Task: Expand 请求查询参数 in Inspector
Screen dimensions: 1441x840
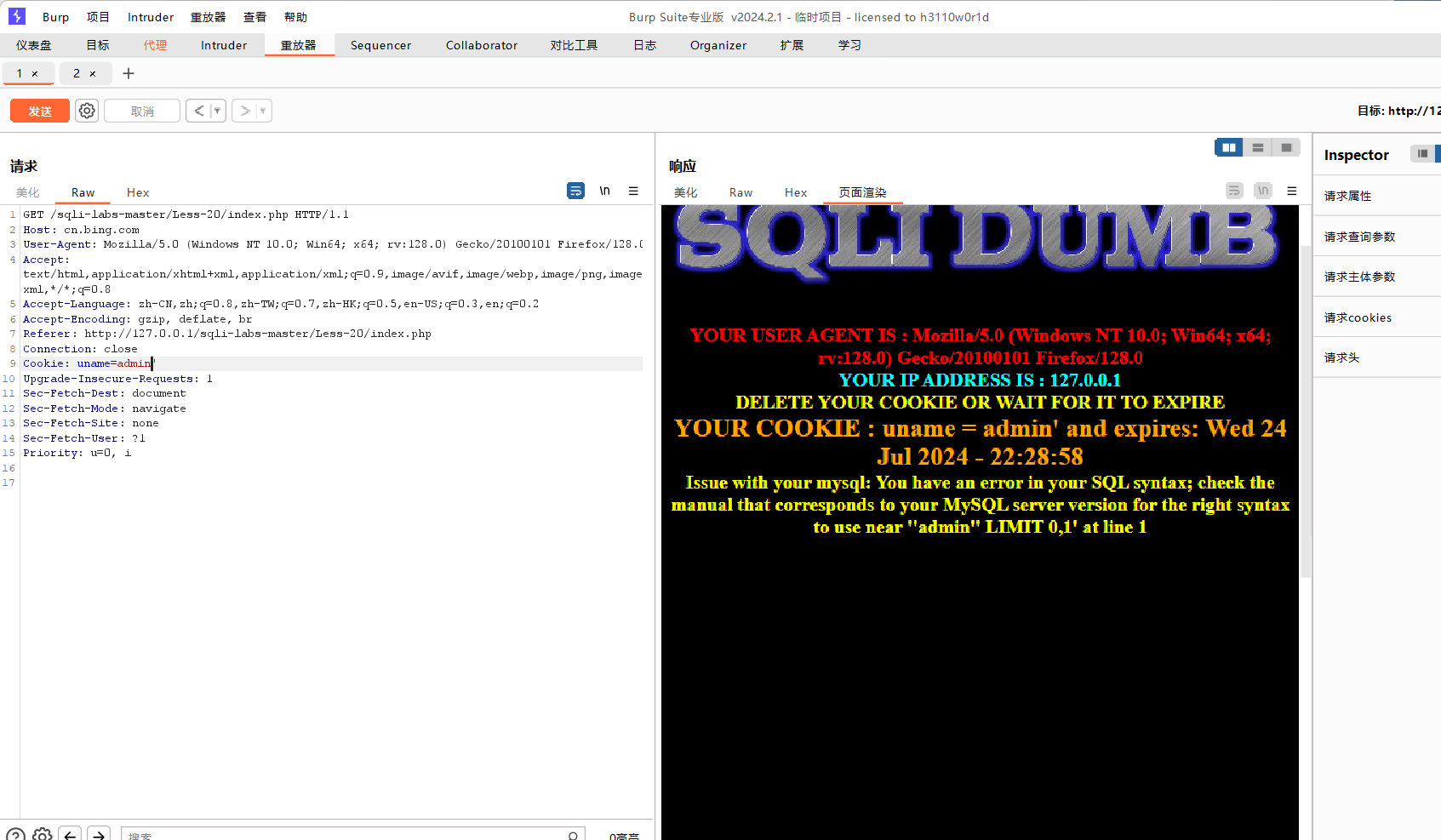Action: tap(1377, 237)
